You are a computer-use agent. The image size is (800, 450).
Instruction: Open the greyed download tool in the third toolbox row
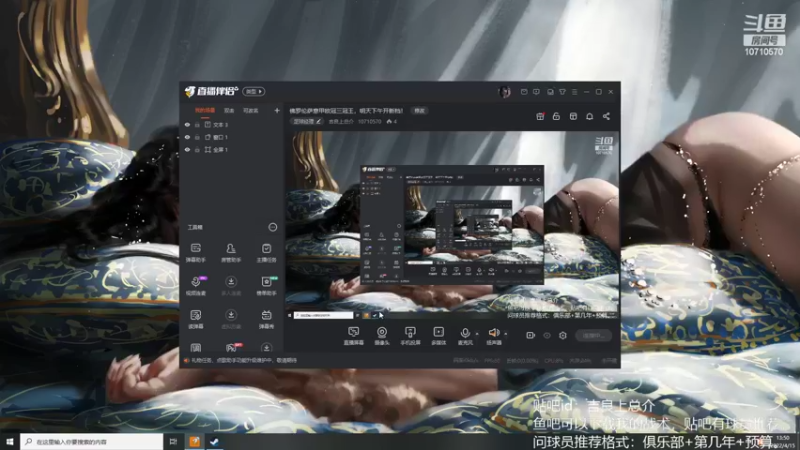[231, 319]
